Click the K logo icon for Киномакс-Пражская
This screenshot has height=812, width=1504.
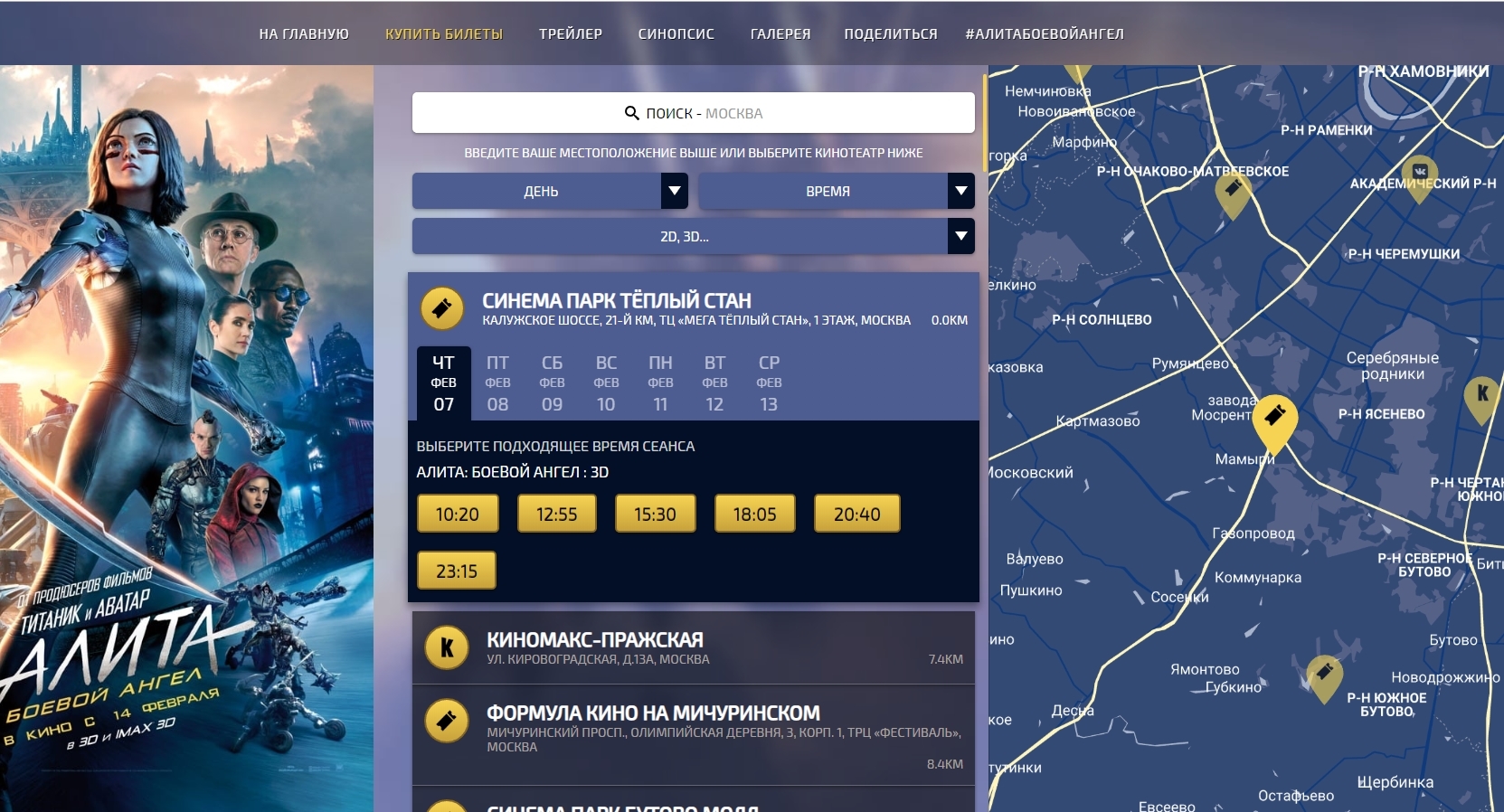tap(447, 647)
